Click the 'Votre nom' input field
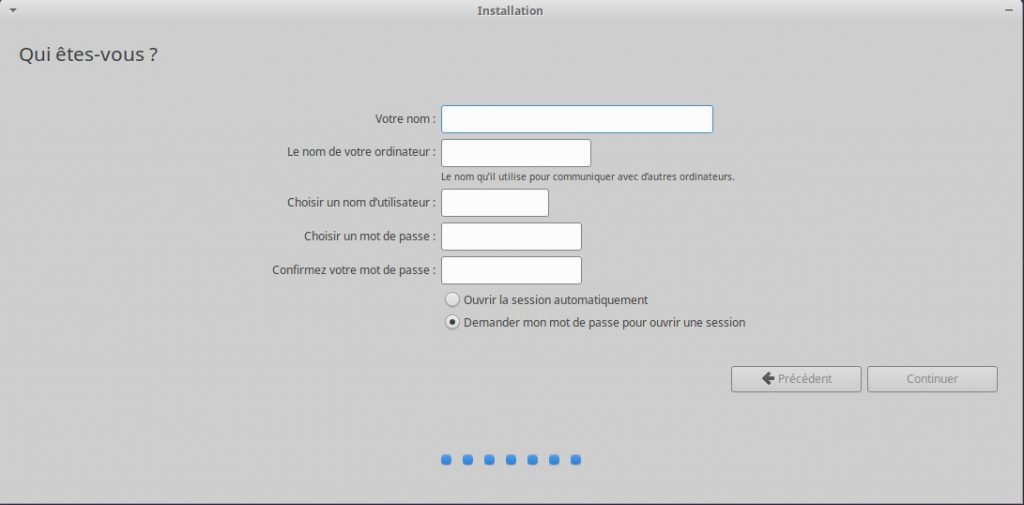 (577, 119)
